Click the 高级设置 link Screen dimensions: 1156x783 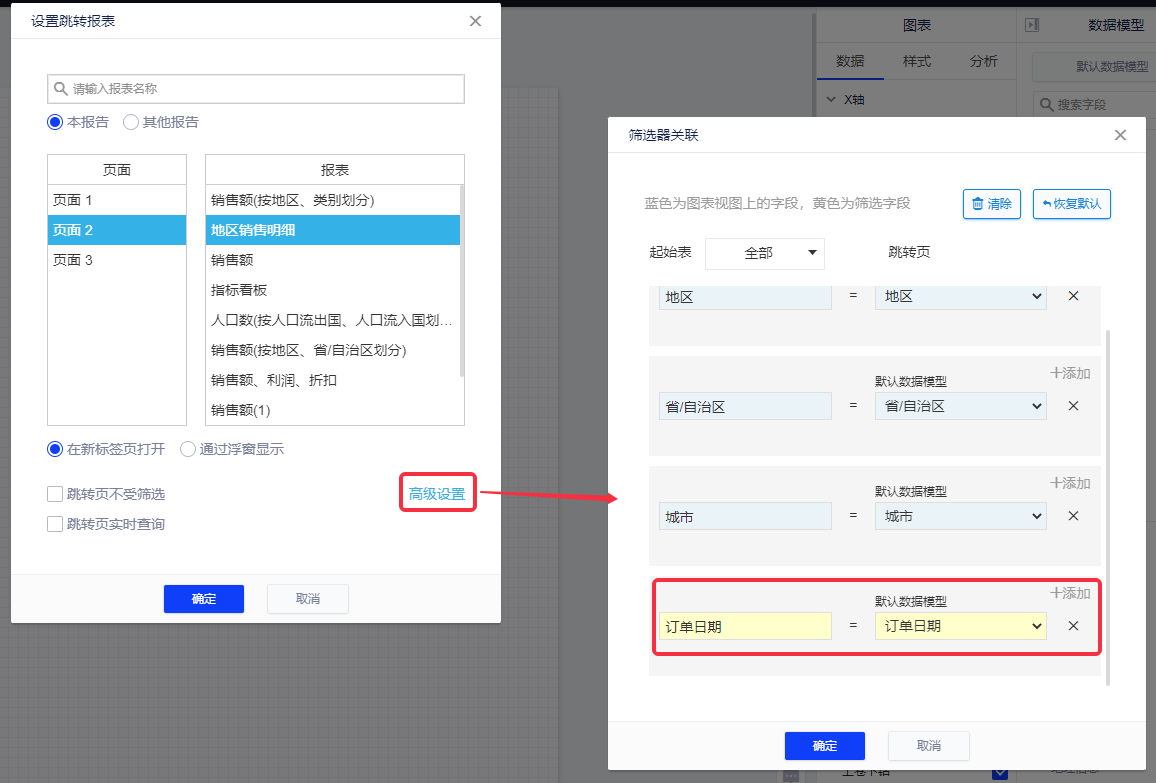tap(437, 493)
